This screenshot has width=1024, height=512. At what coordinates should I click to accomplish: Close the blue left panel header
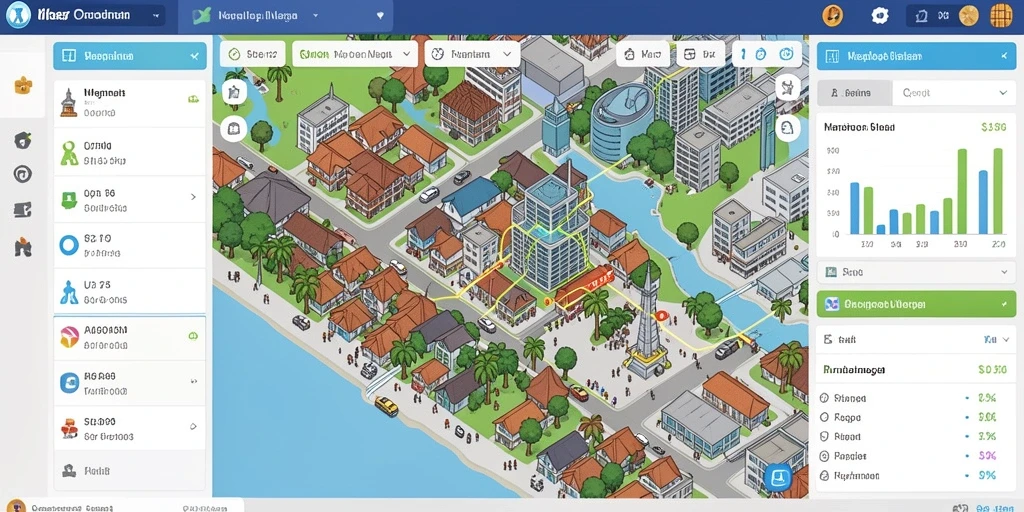194,57
